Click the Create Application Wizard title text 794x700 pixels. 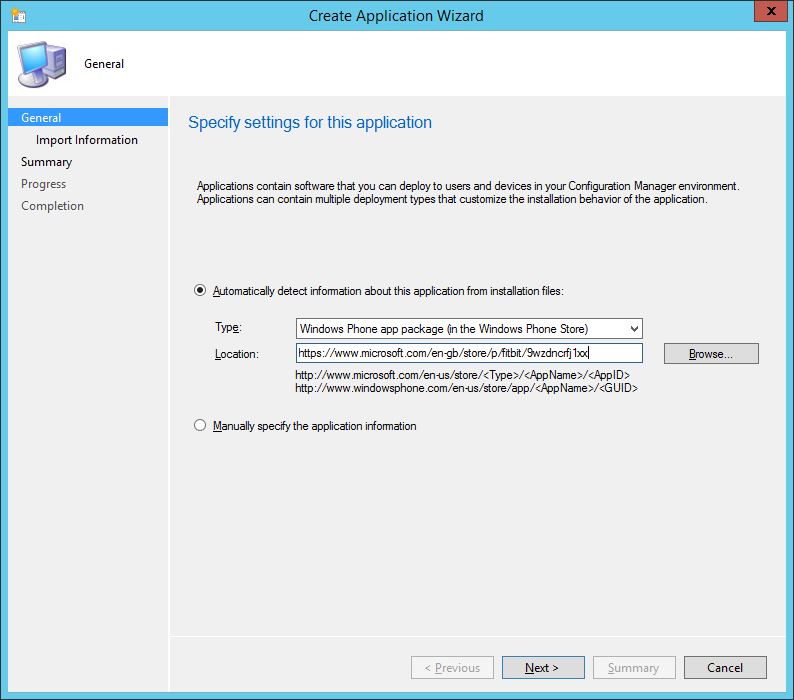396,16
